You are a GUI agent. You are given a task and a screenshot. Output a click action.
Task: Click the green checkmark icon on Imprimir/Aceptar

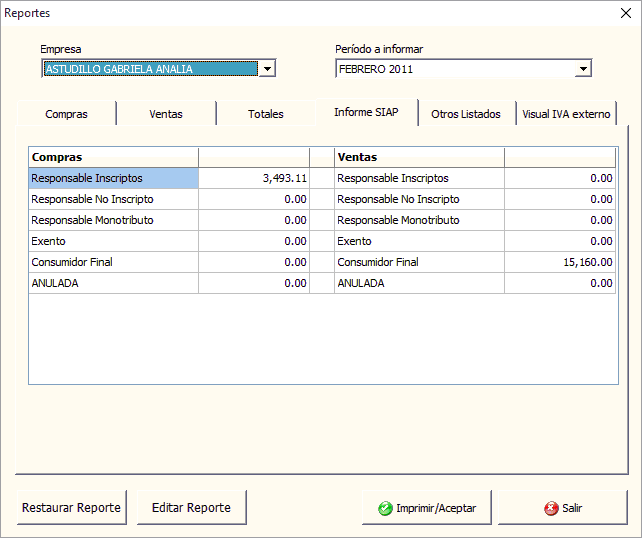(385, 508)
